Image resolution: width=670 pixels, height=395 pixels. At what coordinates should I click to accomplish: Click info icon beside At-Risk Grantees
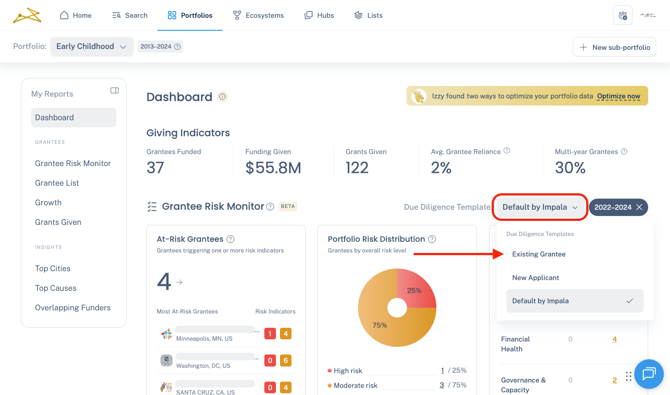pyautogui.click(x=230, y=239)
